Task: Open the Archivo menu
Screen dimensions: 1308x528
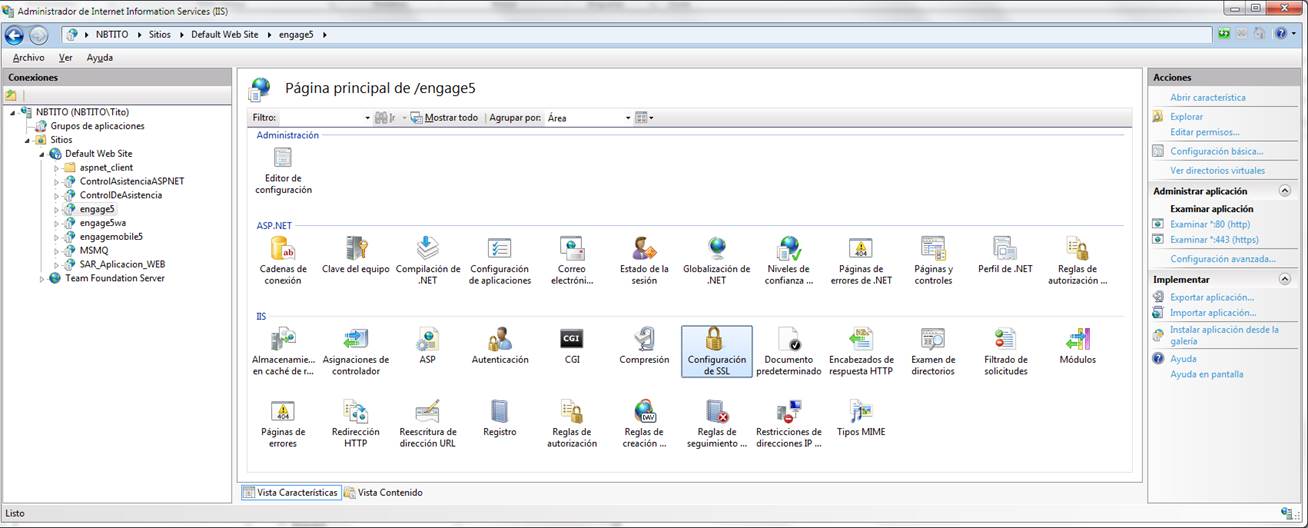Action: pos(28,58)
